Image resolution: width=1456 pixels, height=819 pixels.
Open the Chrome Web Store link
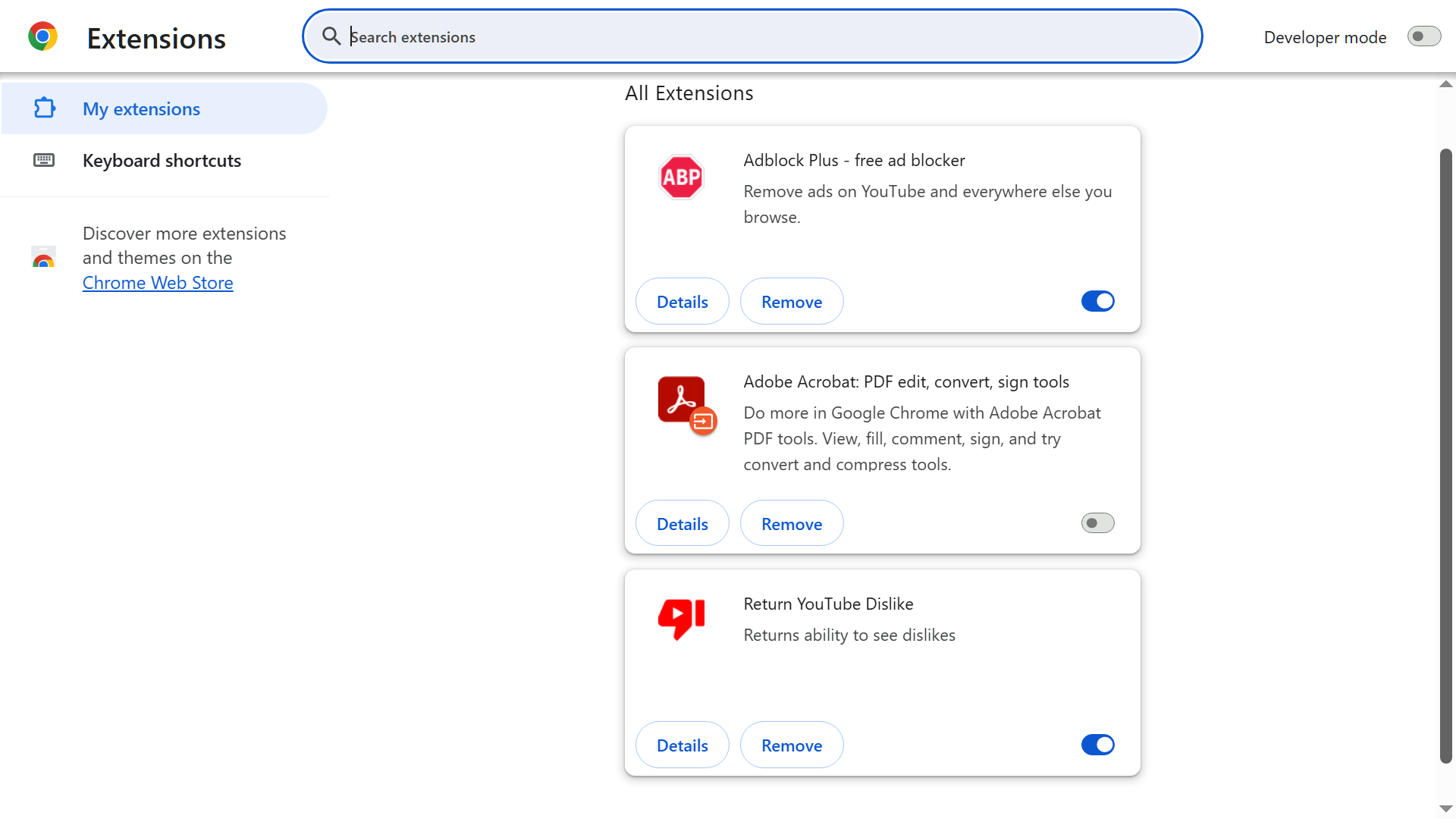[158, 283]
